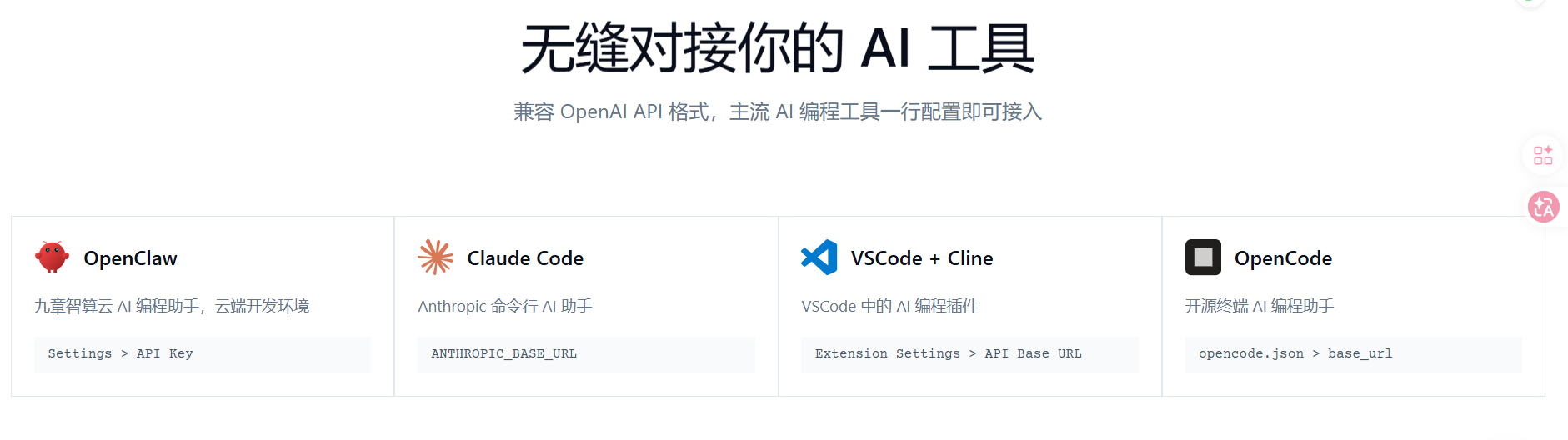Image resolution: width=1568 pixels, height=440 pixels.
Task: Click the black OpenCode square icon
Action: [x=1203, y=257]
